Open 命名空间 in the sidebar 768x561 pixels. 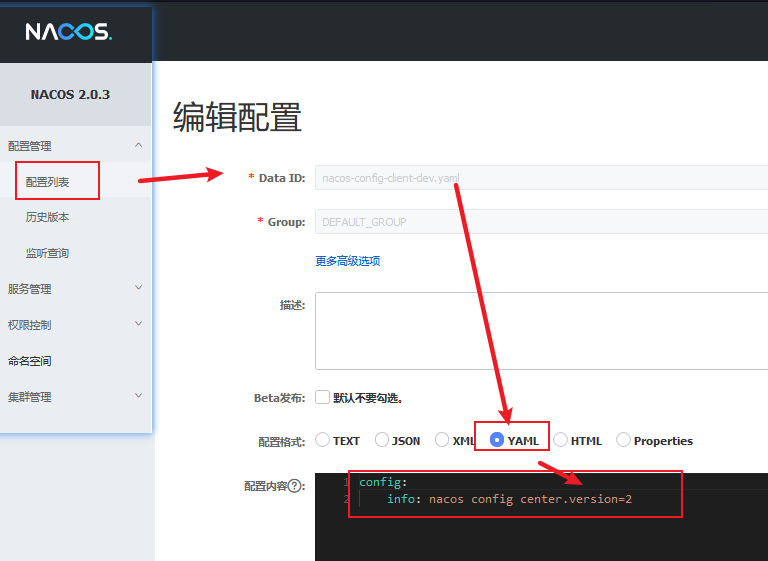coord(30,361)
